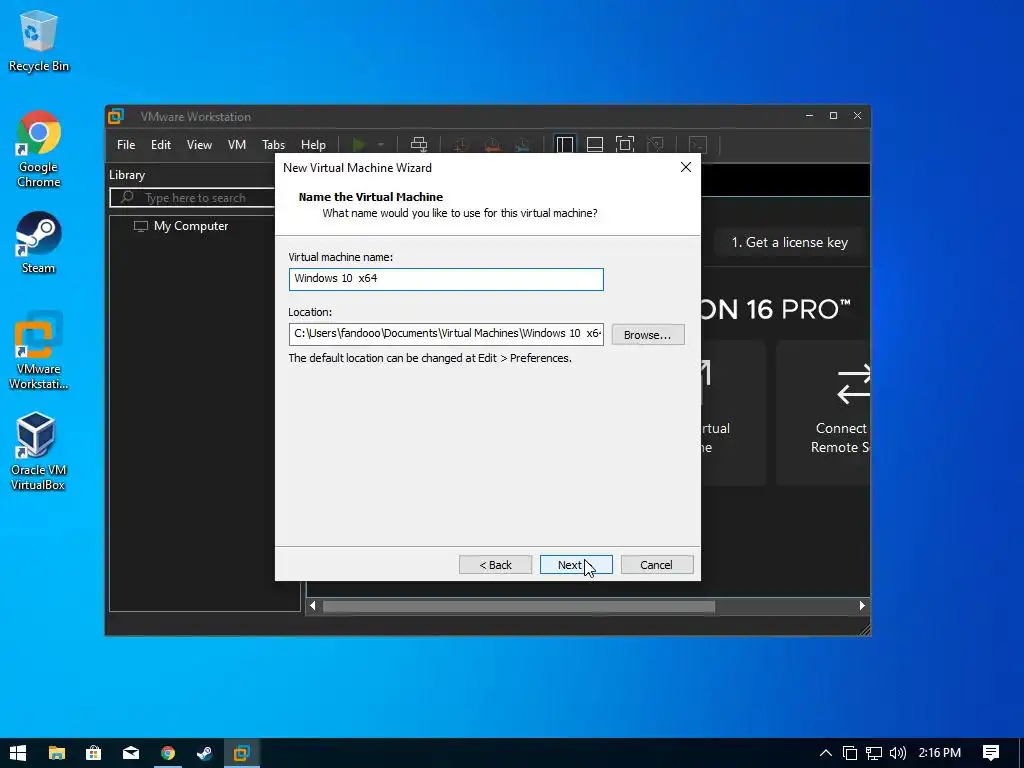Click the Steam taskbar icon
Viewport: 1024px width, 768px height.
pyautogui.click(x=204, y=753)
